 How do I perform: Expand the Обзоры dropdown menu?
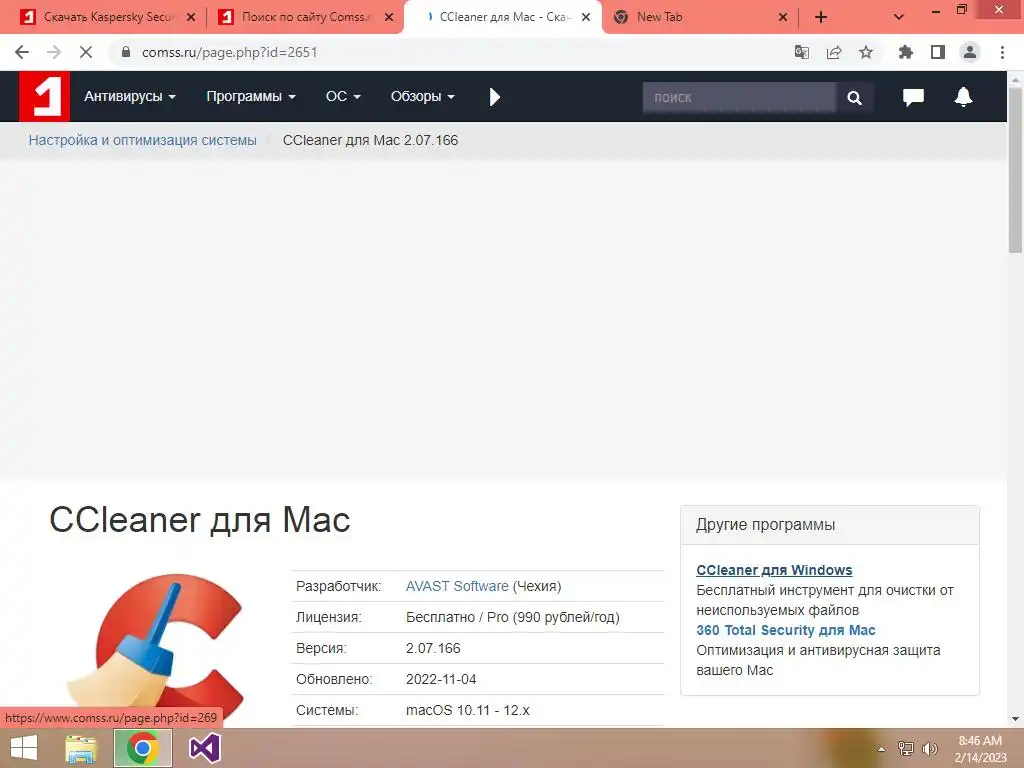(423, 97)
